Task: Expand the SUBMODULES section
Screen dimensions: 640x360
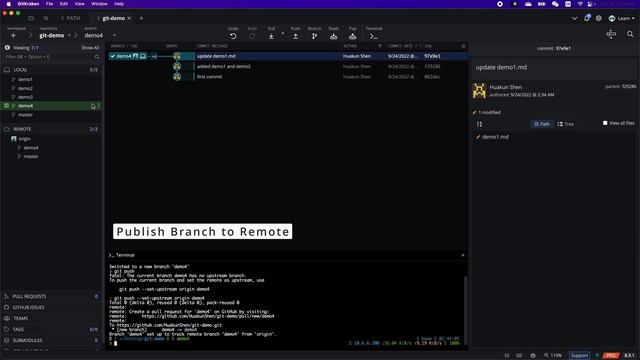Action: pyautogui.click(x=51, y=340)
